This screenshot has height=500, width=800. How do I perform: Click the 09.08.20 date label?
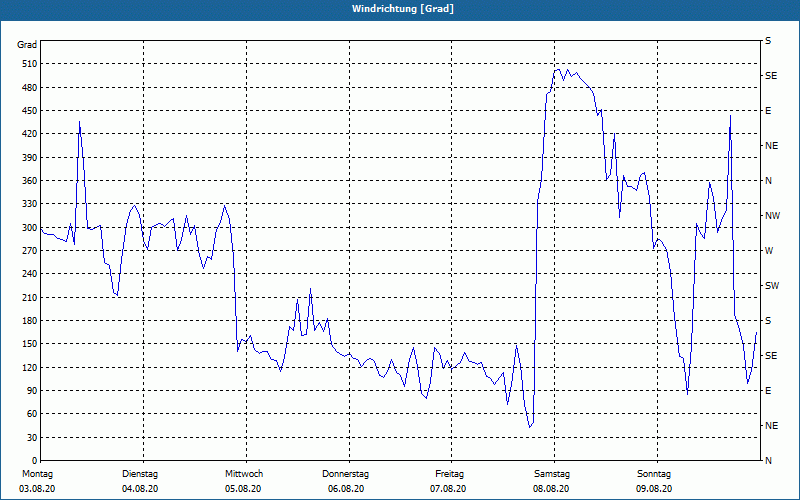pyautogui.click(x=654, y=489)
